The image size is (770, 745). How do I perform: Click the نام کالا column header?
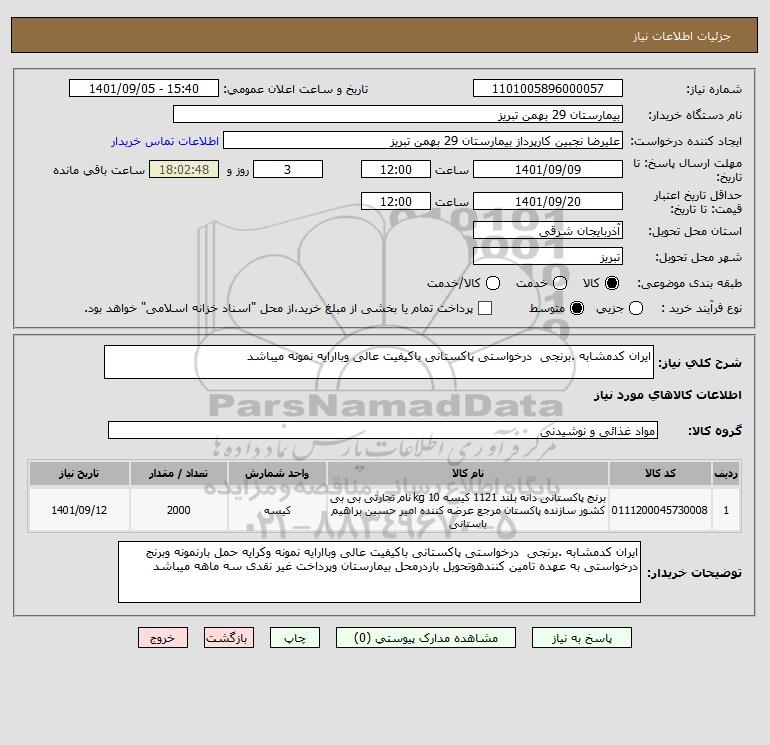pyautogui.click(x=468, y=473)
